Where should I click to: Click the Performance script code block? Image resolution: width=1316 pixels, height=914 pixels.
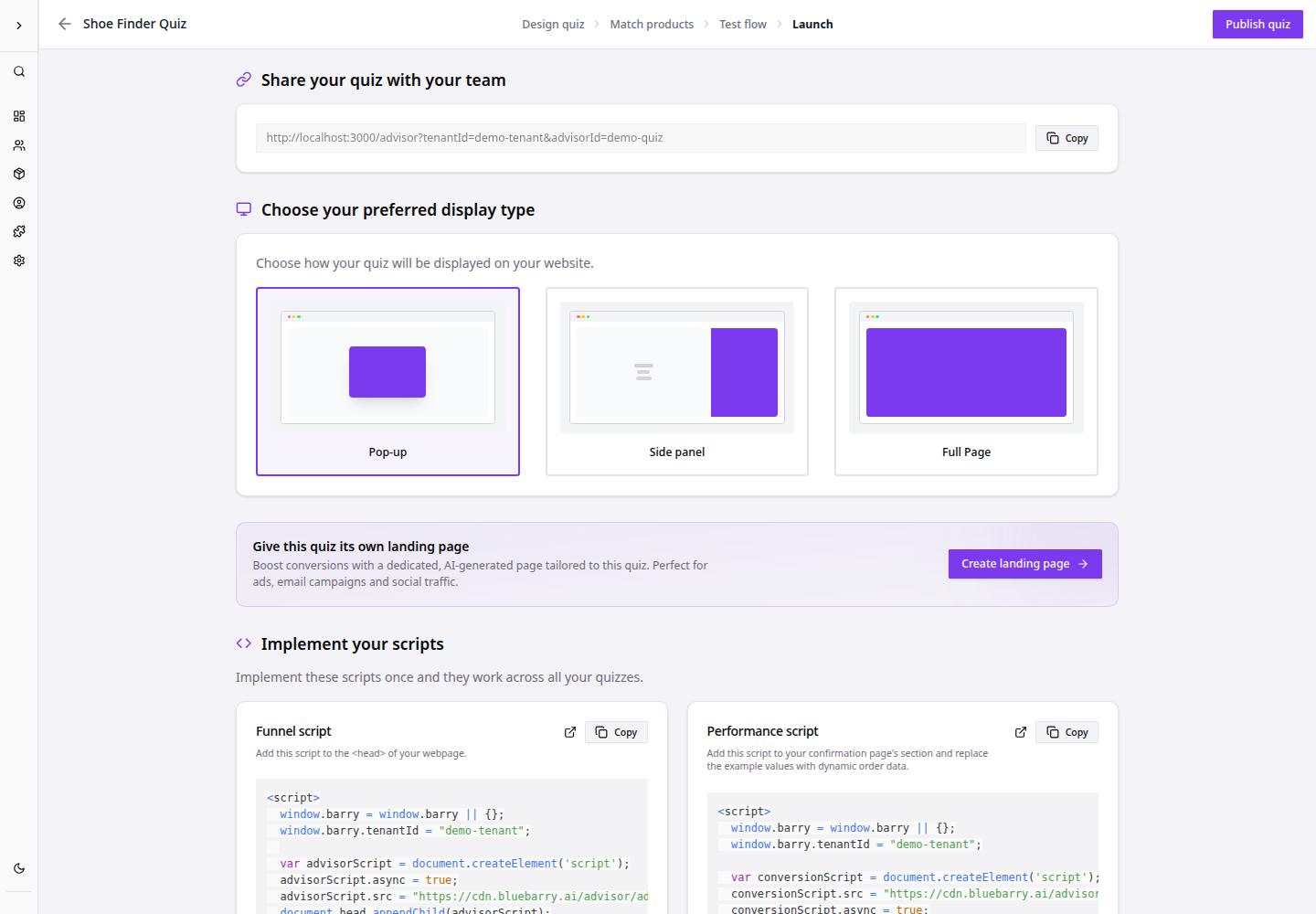pyautogui.click(x=902, y=853)
